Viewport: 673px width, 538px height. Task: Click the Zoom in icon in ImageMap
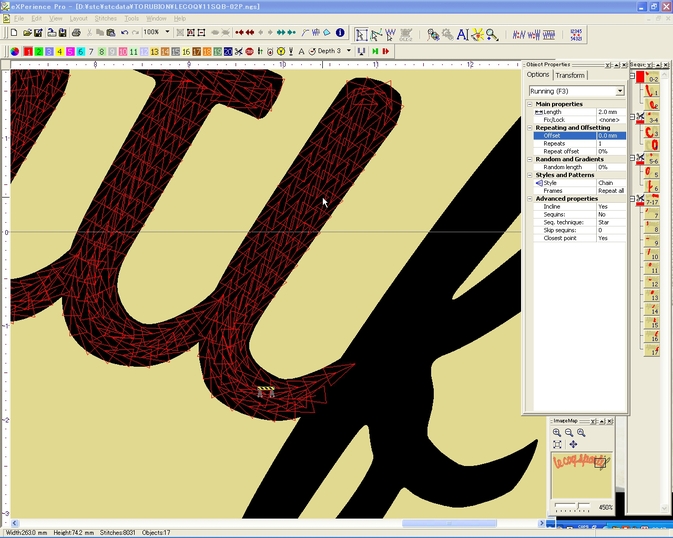coord(557,432)
